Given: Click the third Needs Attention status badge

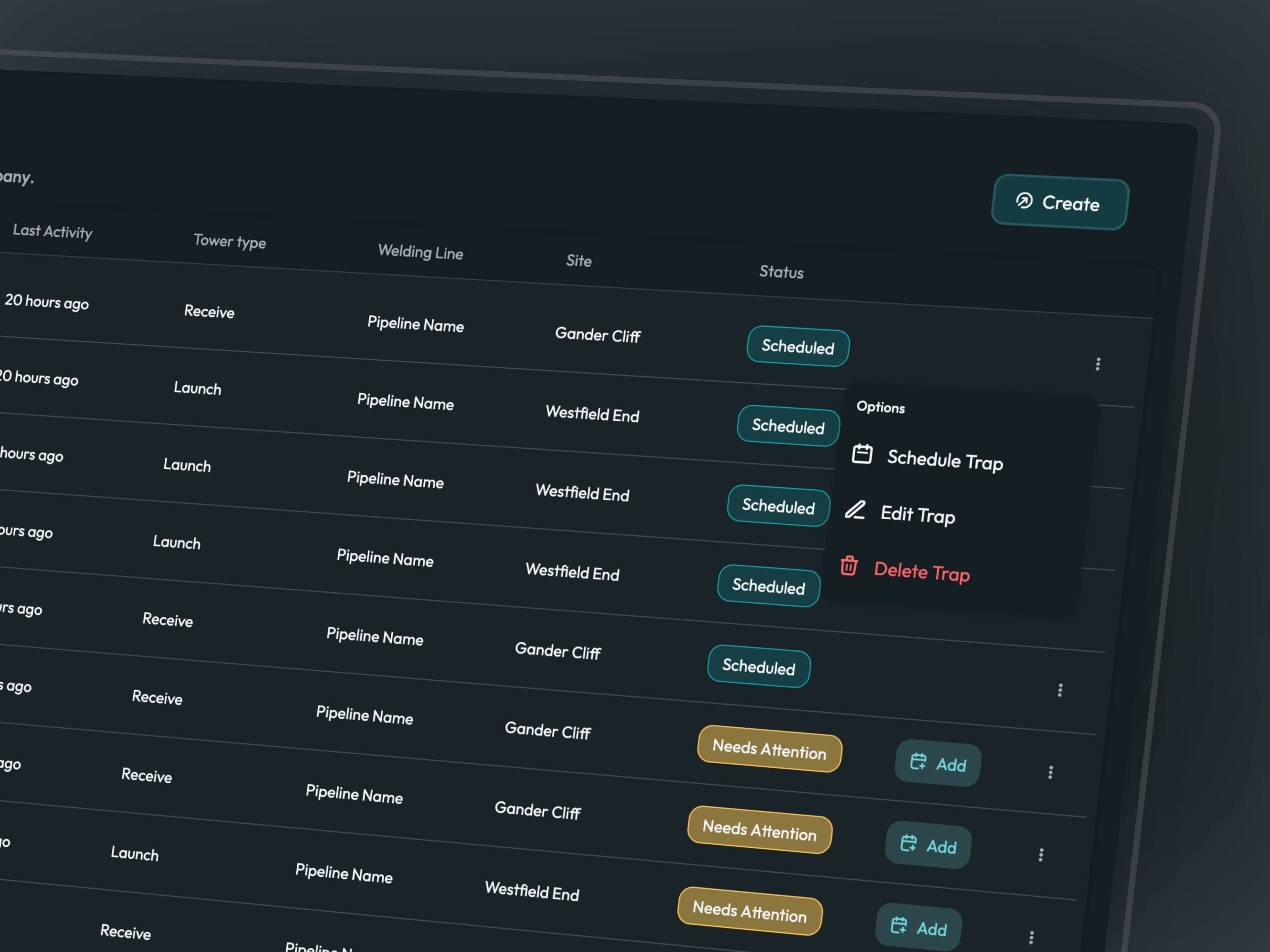Looking at the screenshot, I should click(750, 911).
